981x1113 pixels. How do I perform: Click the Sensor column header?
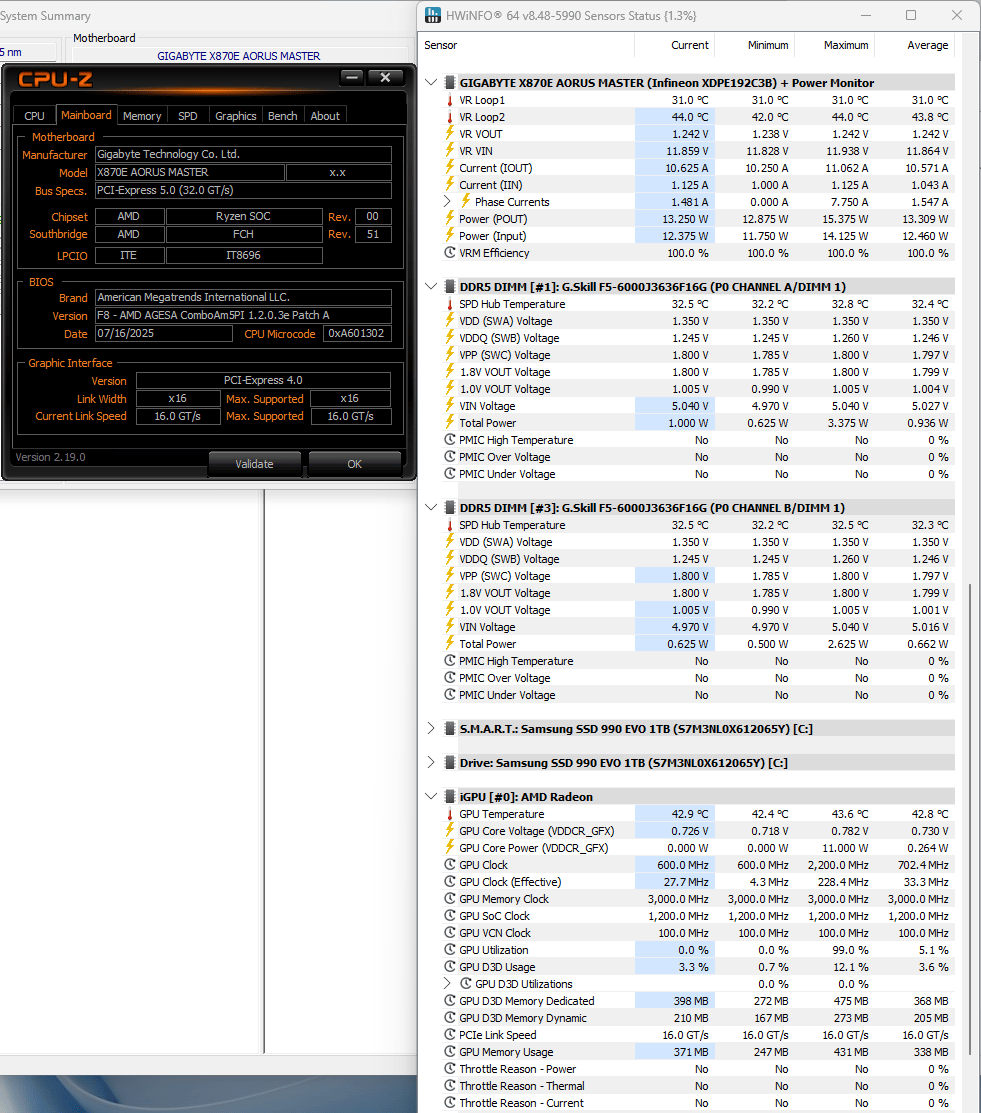(527, 45)
